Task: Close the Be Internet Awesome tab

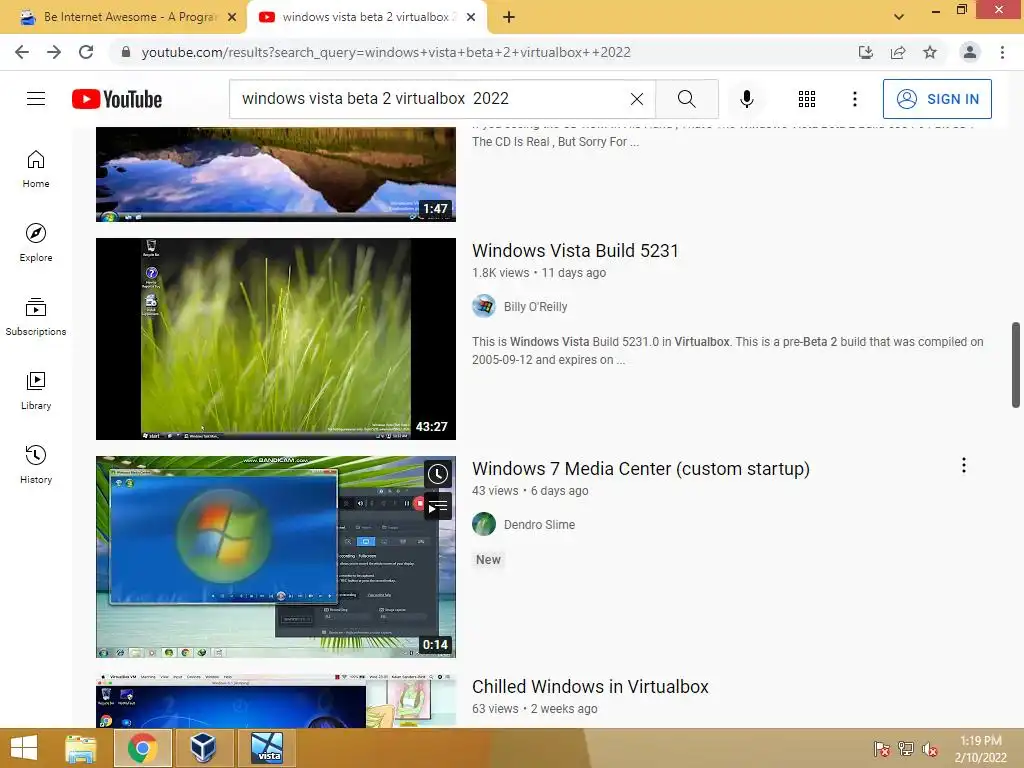Action: (232, 17)
